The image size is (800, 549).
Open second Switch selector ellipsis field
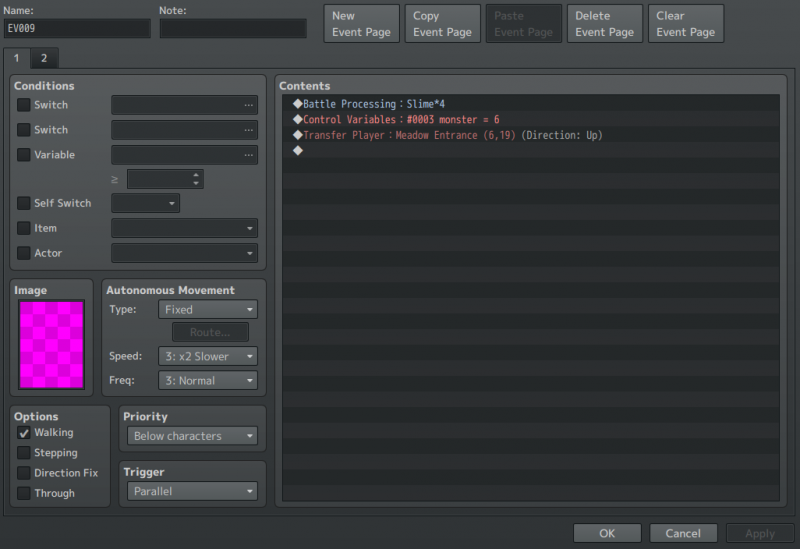184,130
